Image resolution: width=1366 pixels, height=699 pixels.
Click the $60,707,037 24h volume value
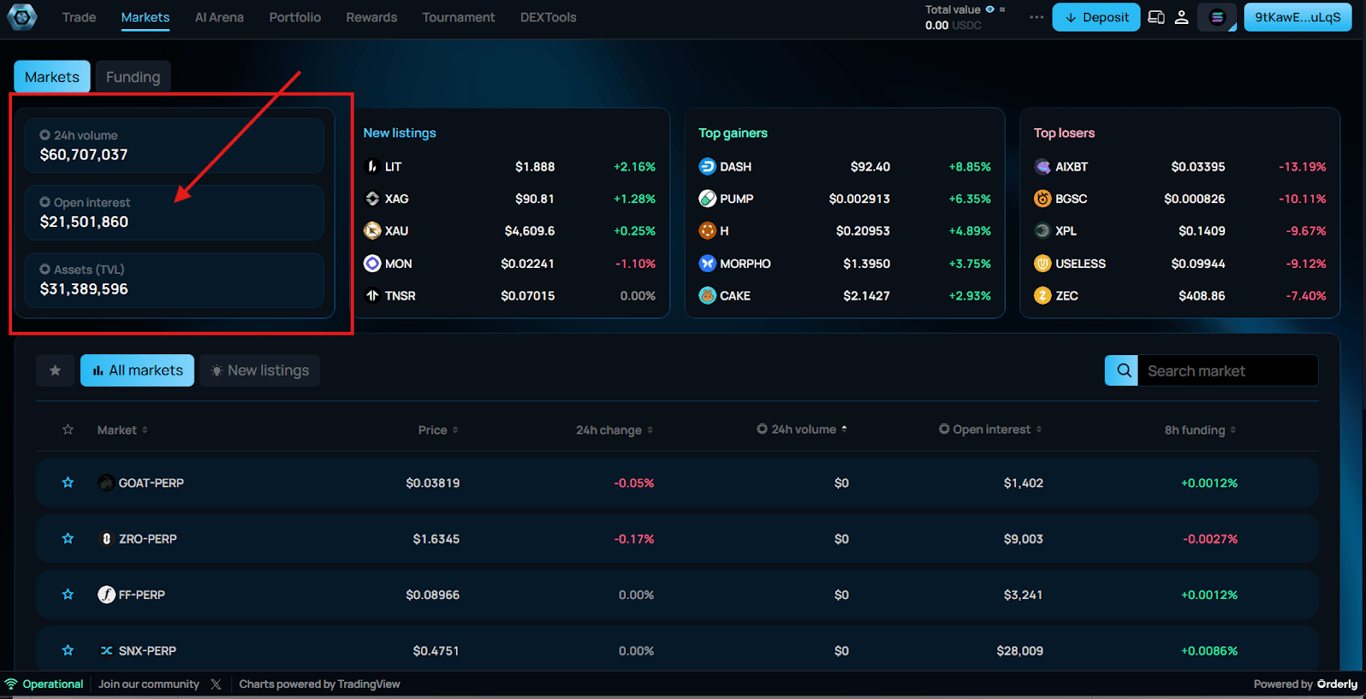pos(84,155)
